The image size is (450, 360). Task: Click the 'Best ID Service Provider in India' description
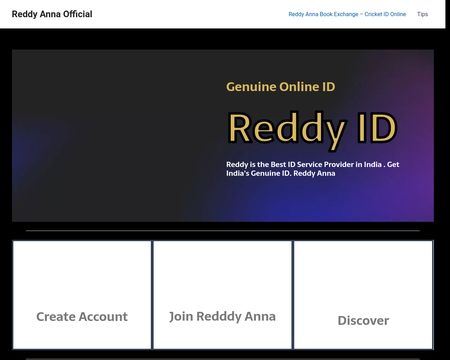(312, 169)
